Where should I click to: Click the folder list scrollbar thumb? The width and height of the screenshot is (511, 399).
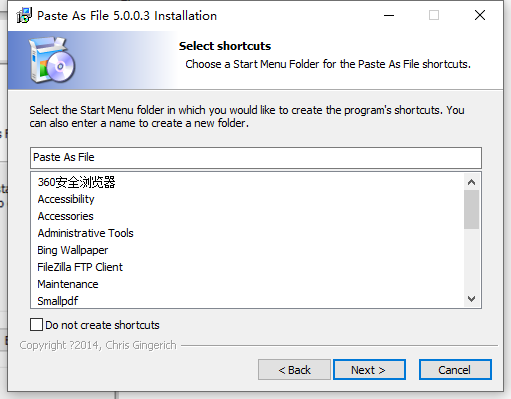pyautogui.click(x=471, y=210)
